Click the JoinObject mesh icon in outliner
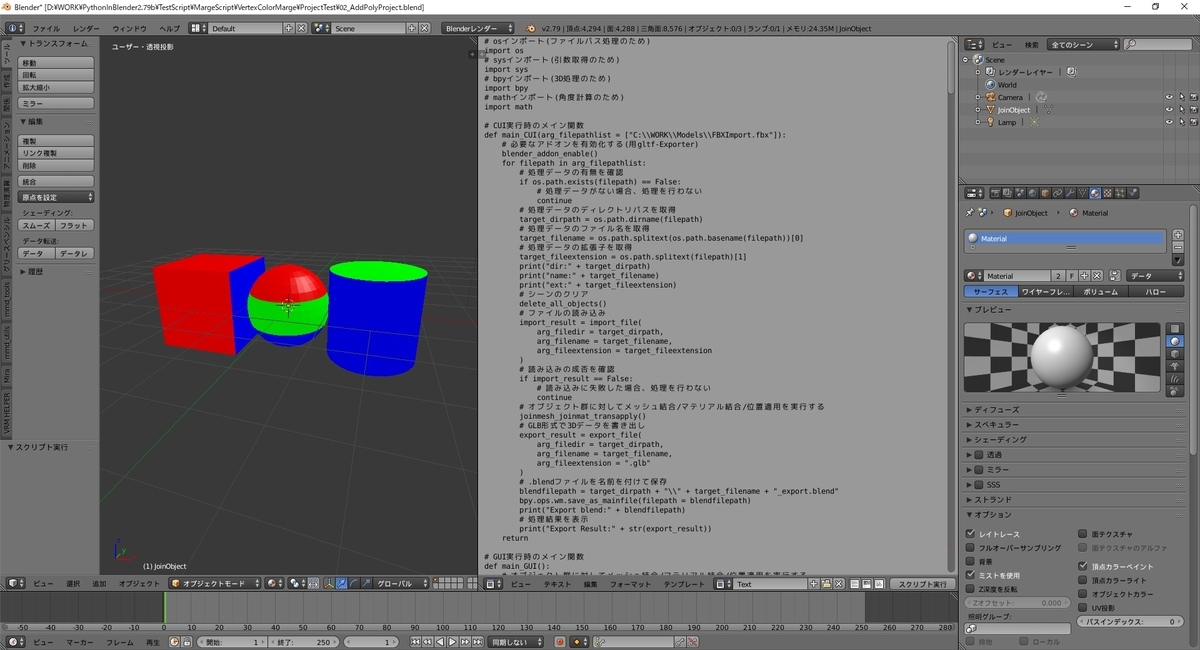The image size is (1200, 650). click(x=990, y=110)
